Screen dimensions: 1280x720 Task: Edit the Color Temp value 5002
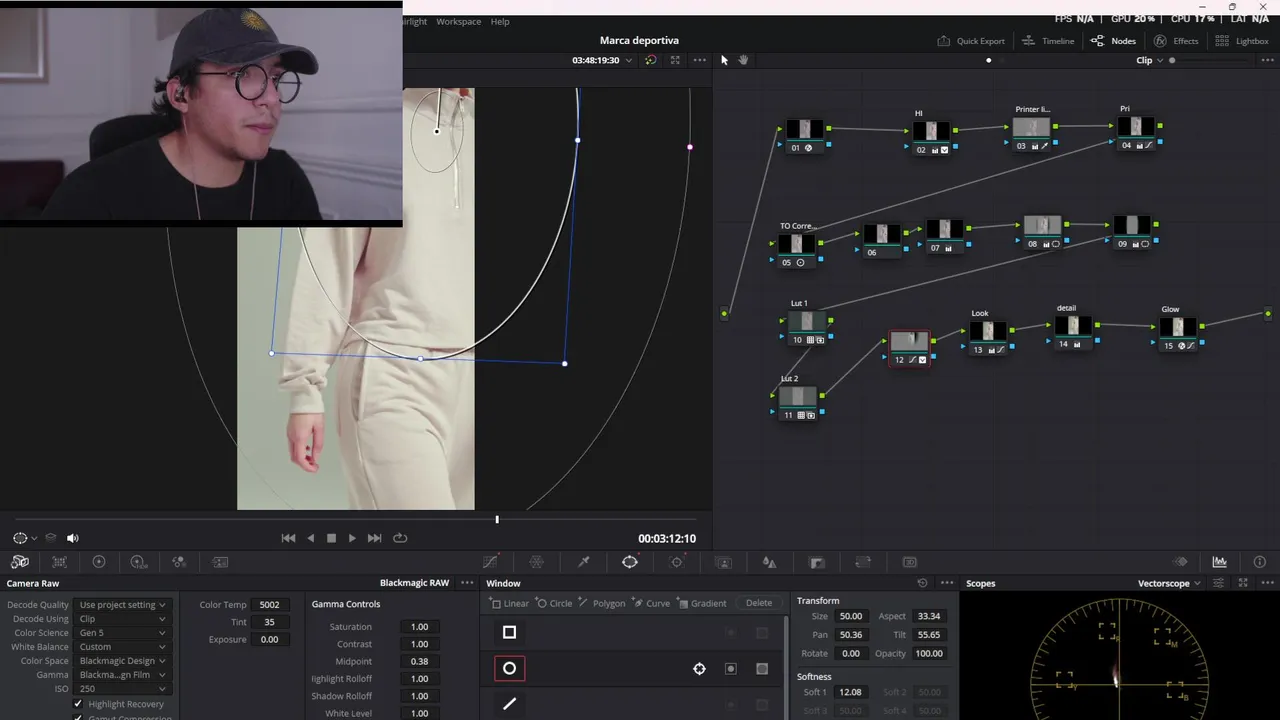click(x=269, y=605)
